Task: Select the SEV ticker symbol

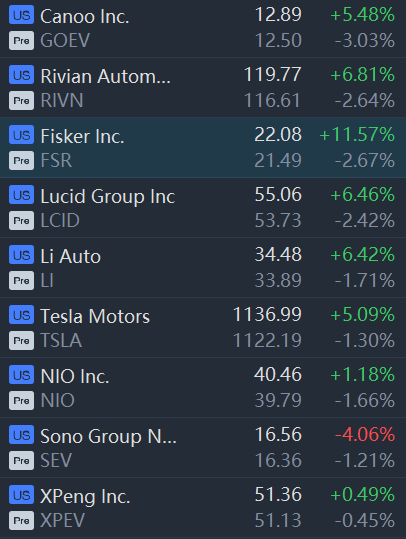Action: coord(56,460)
